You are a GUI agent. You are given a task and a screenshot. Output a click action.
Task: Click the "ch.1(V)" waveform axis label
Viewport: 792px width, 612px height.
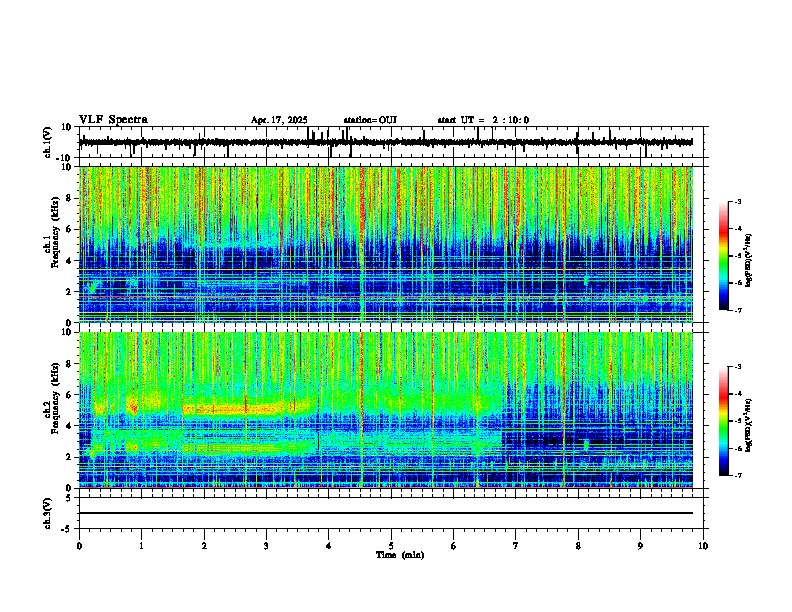point(48,142)
